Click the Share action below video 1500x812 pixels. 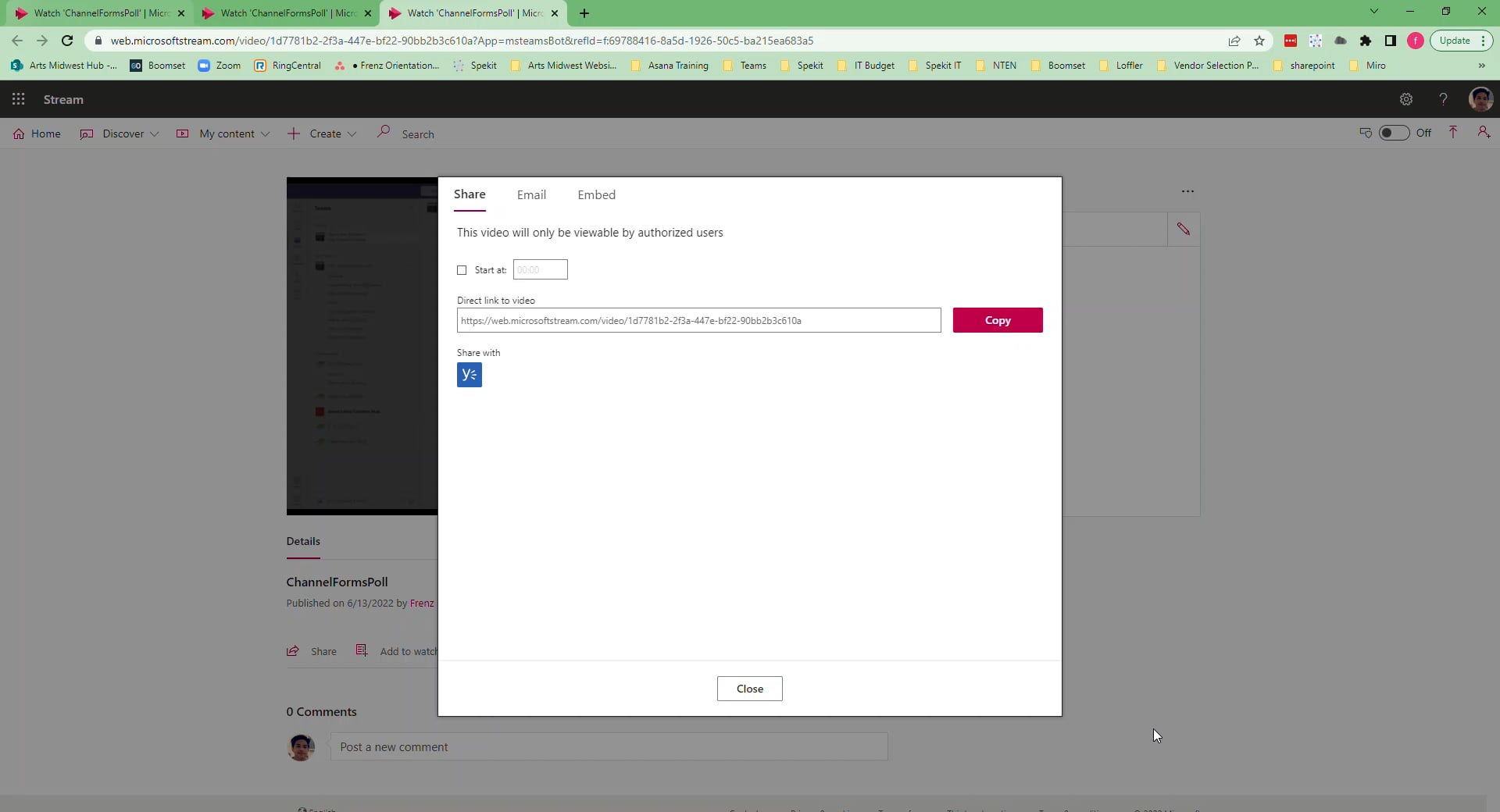pos(312,651)
